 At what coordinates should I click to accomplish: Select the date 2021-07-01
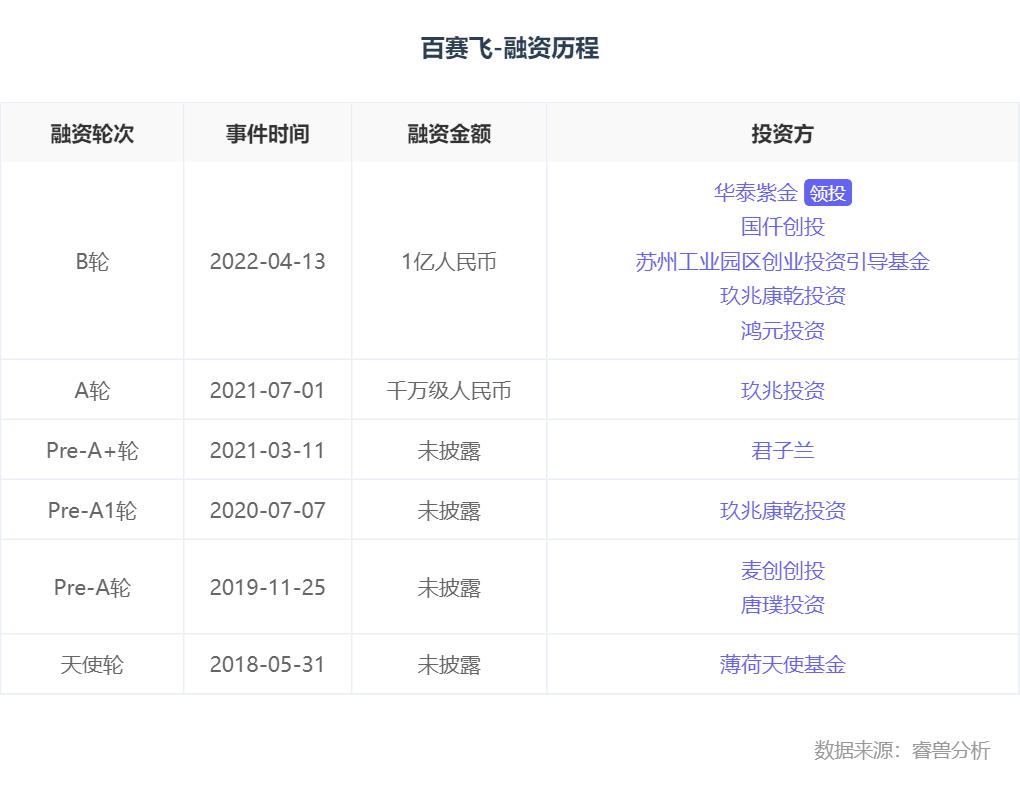tap(267, 390)
